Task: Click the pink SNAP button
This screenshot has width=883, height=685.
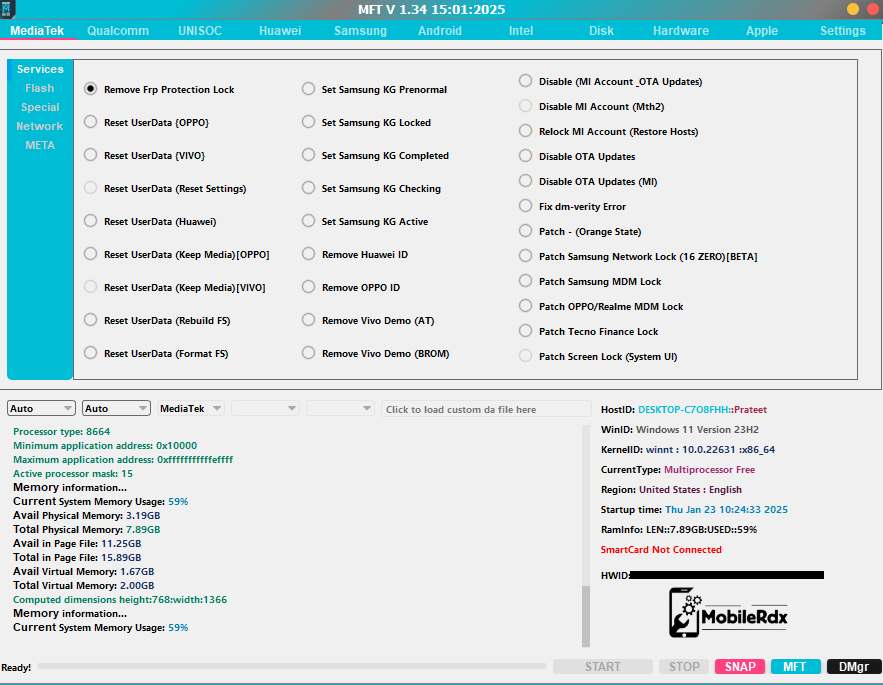Action: (740, 666)
